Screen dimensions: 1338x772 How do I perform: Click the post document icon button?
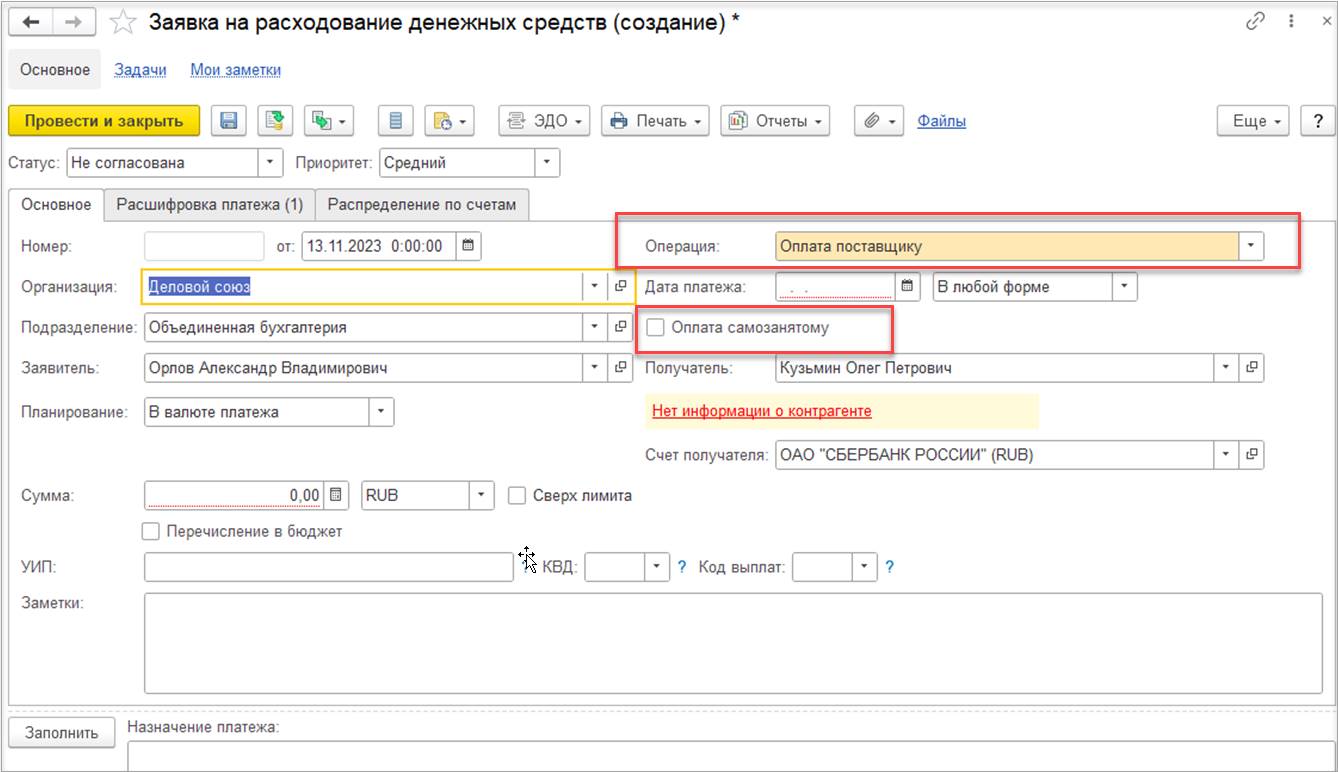click(275, 121)
